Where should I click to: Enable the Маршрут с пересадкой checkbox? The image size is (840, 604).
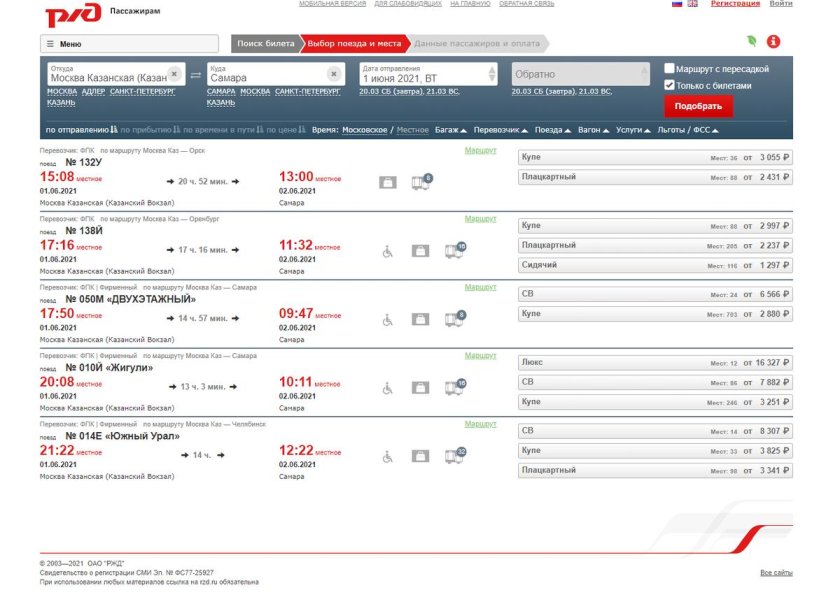click(x=670, y=69)
